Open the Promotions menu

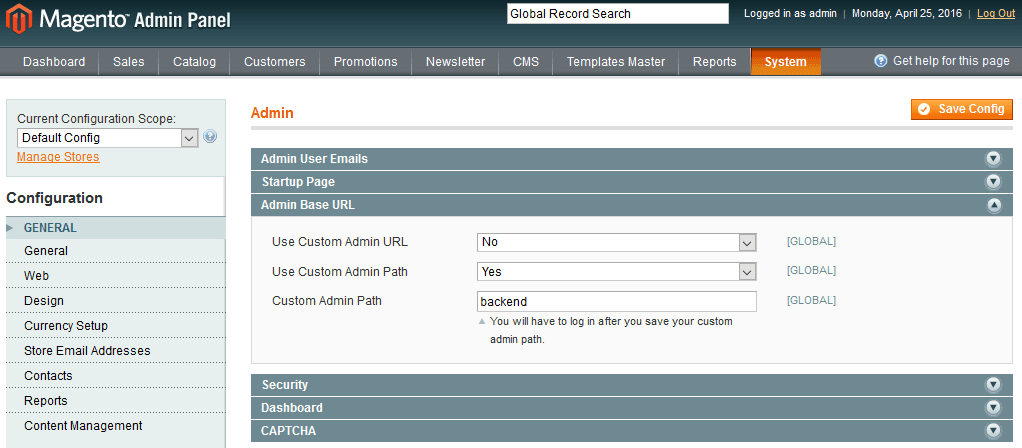[366, 62]
